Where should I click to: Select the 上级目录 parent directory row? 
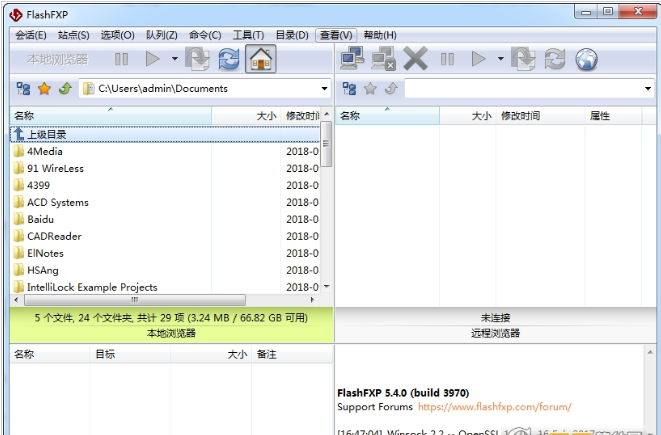coord(165,134)
